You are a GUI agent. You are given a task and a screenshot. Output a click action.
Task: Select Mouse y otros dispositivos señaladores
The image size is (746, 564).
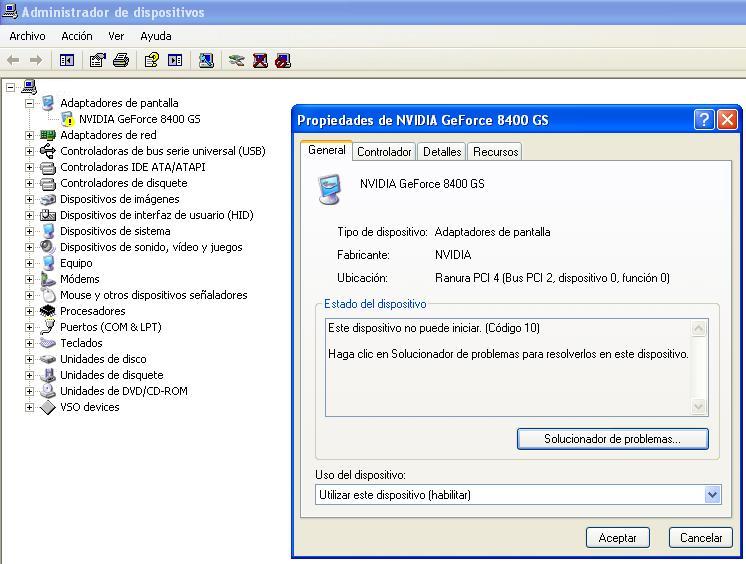[x=153, y=295]
